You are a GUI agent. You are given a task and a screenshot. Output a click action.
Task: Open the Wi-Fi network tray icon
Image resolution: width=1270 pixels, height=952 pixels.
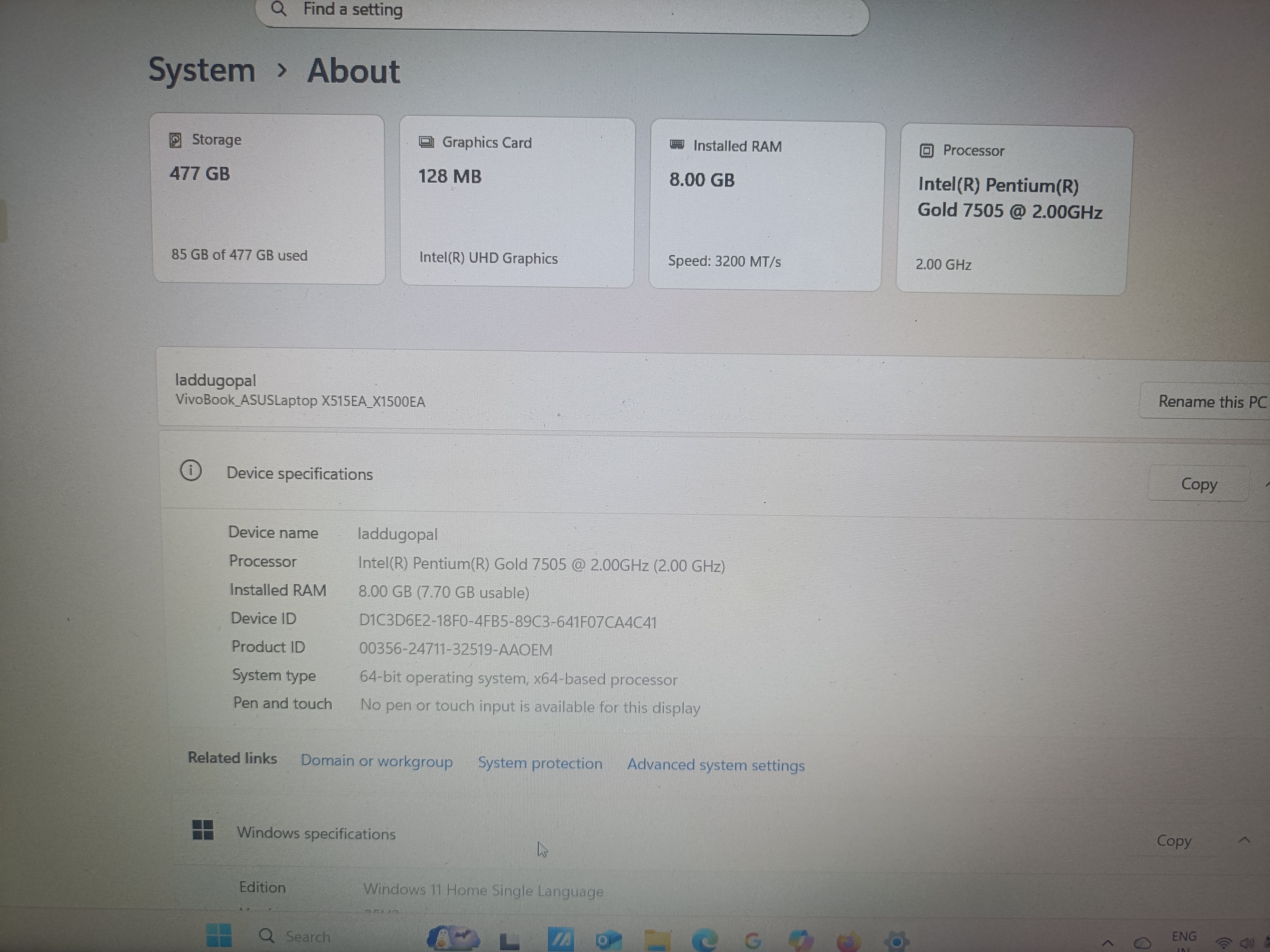click(1224, 943)
